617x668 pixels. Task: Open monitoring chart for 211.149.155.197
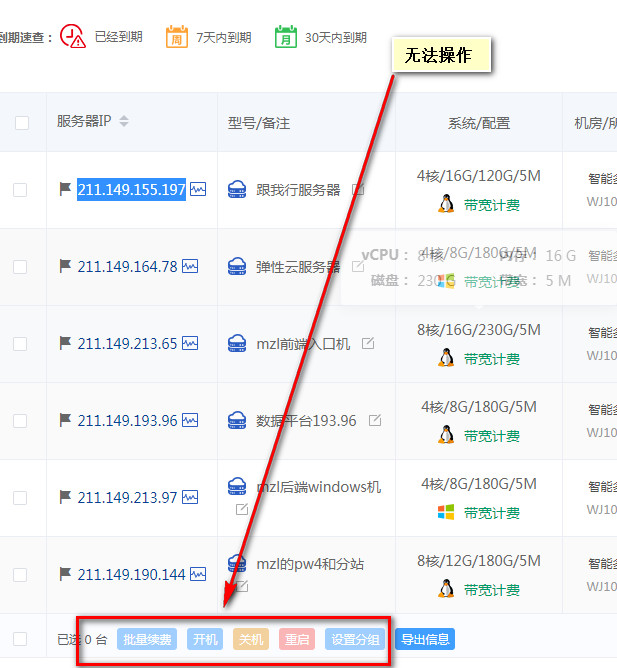point(198,189)
